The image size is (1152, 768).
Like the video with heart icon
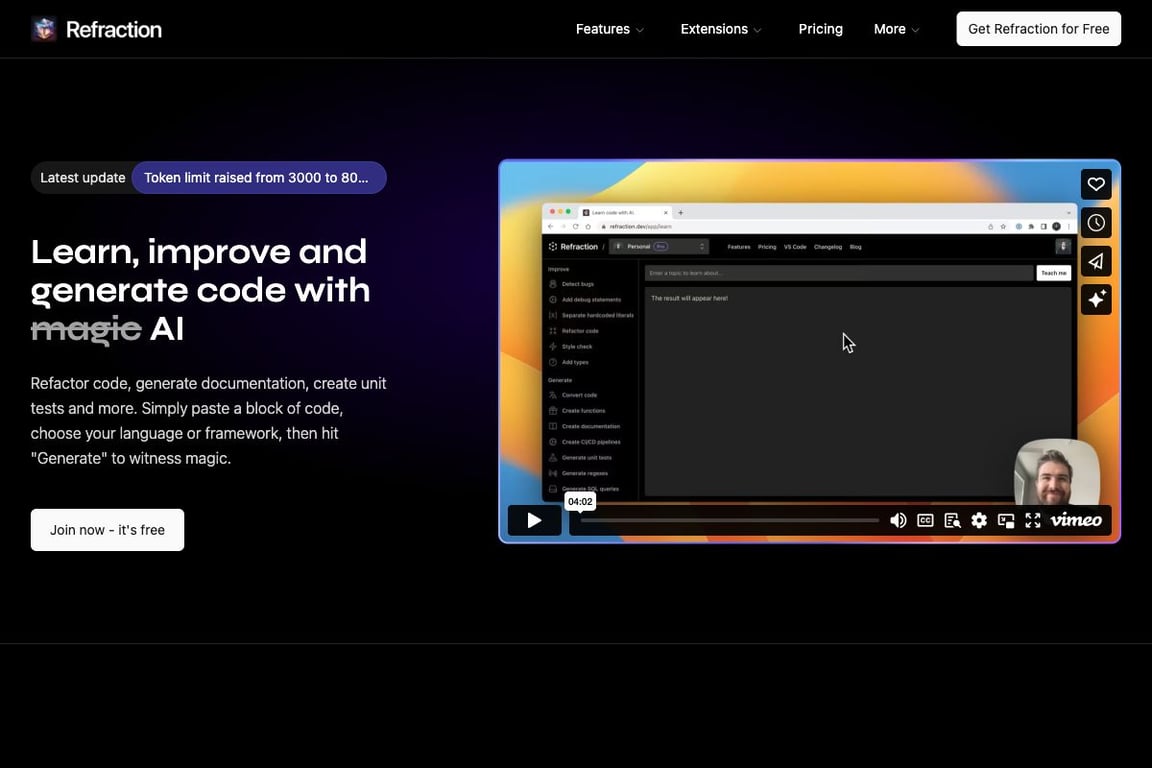click(x=1095, y=184)
